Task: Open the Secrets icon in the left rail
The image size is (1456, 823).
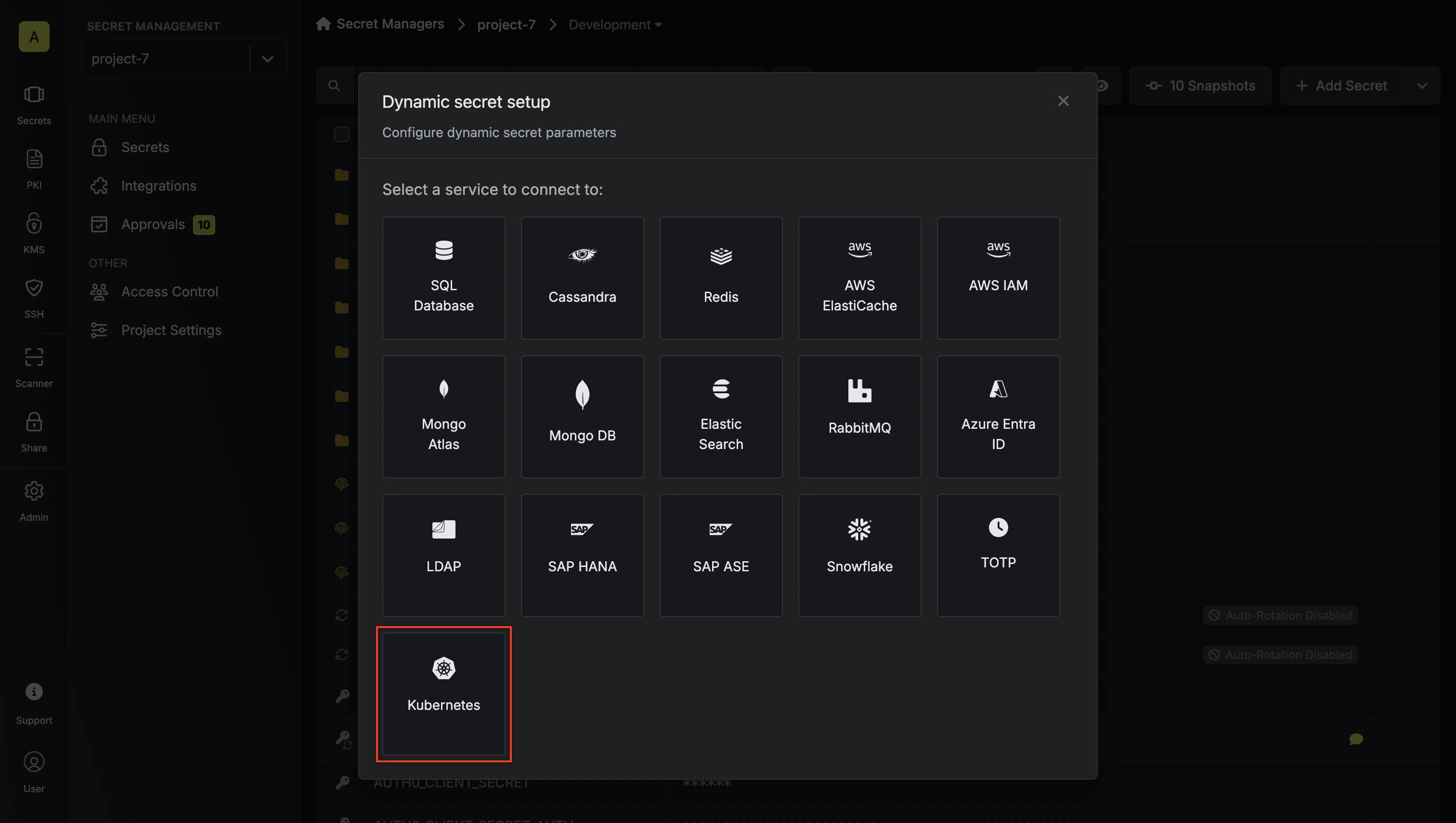Action: tap(34, 104)
